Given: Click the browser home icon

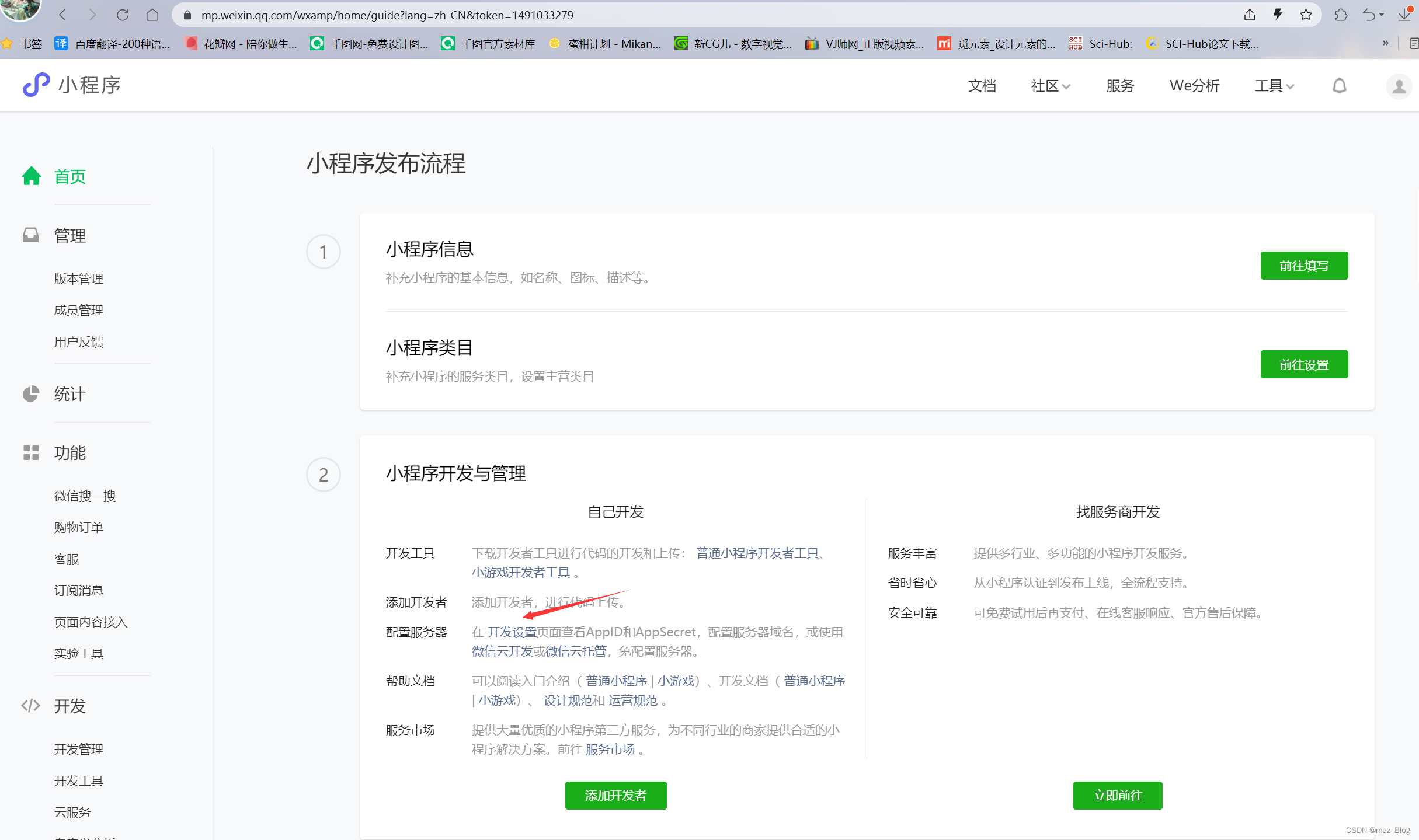Looking at the screenshot, I should [x=152, y=15].
